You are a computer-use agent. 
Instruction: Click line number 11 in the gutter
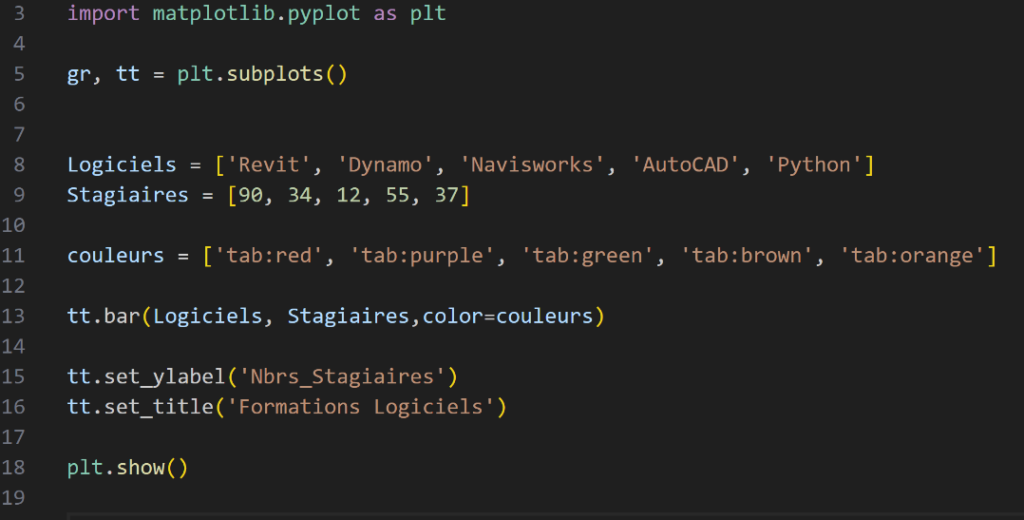coord(16,255)
